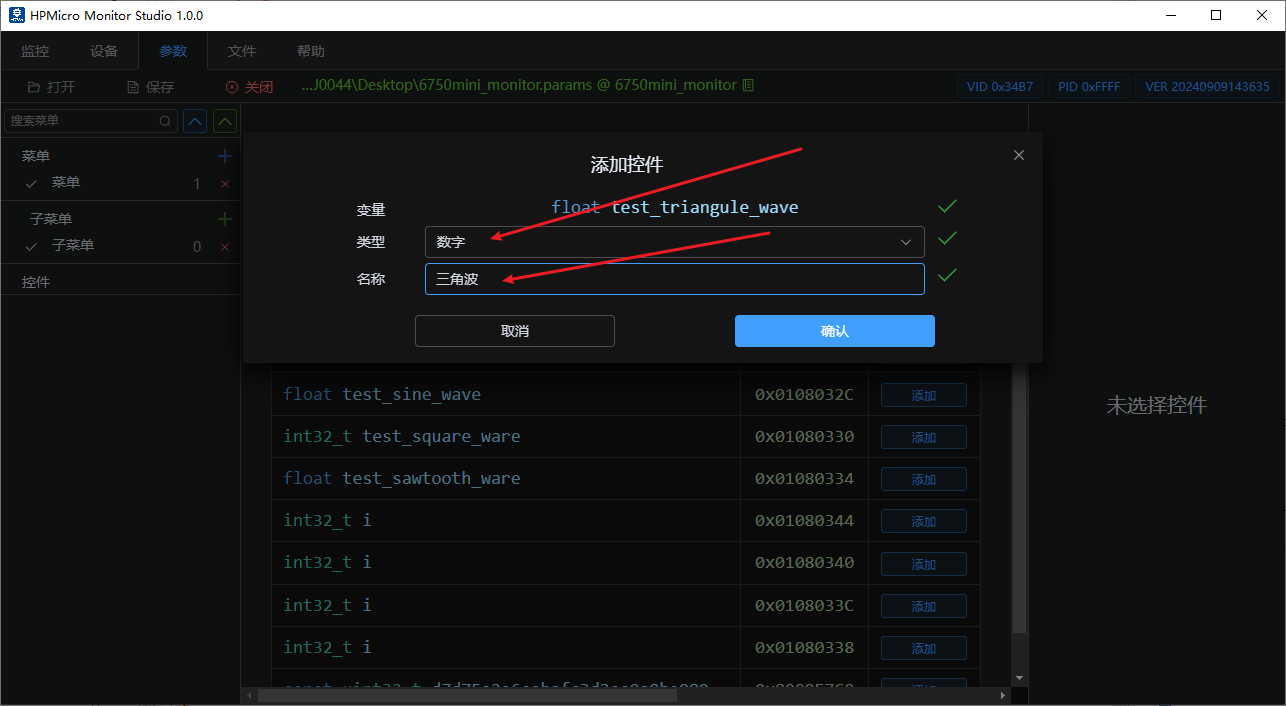Open the 类型 dropdown showing 数字
Screen dimensions: 1286x706
[x=675, y=242]
